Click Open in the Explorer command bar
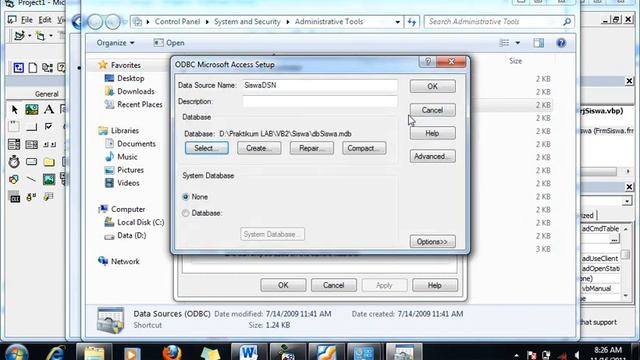The height and width of the screenshot is (360, 640). pyautogui.click(x=169, y=43)
